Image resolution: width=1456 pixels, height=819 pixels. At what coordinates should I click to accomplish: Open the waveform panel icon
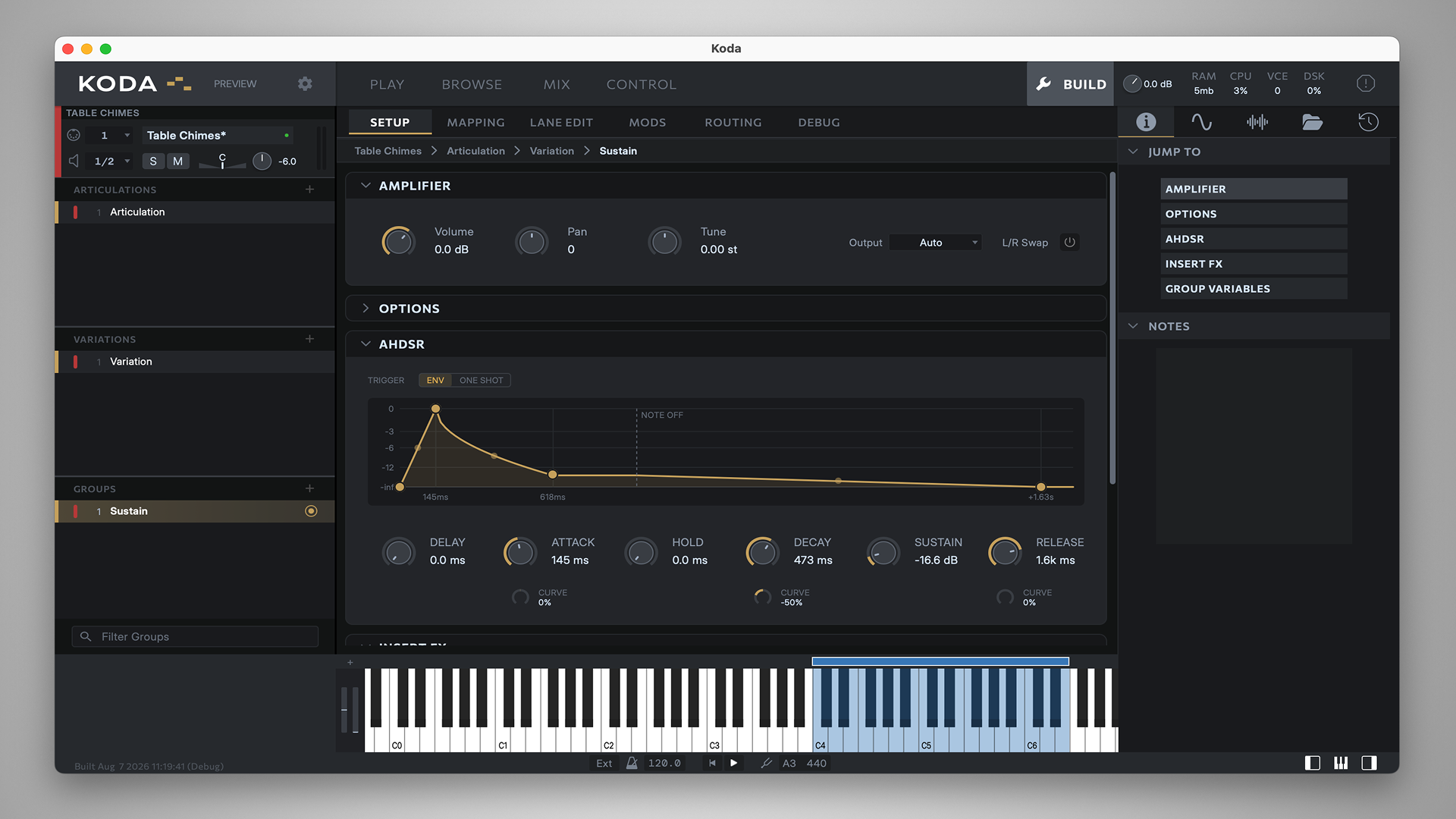coord(1257,122)
